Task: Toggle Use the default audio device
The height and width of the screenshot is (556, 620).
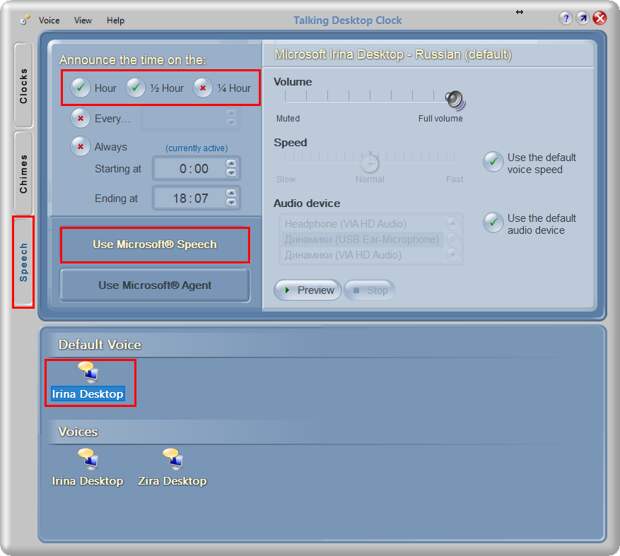Action: [x=493, y=222]
